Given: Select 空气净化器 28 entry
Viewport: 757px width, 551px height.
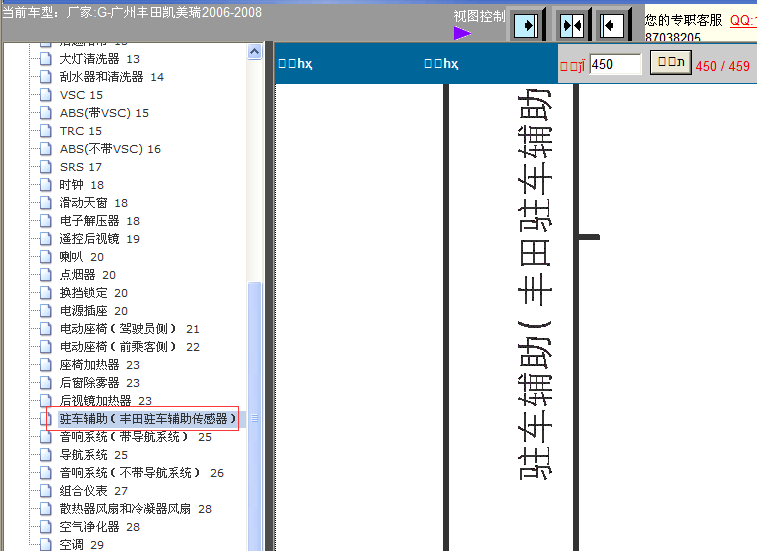Looking at the screenshot, I should [x=99, y=527].
